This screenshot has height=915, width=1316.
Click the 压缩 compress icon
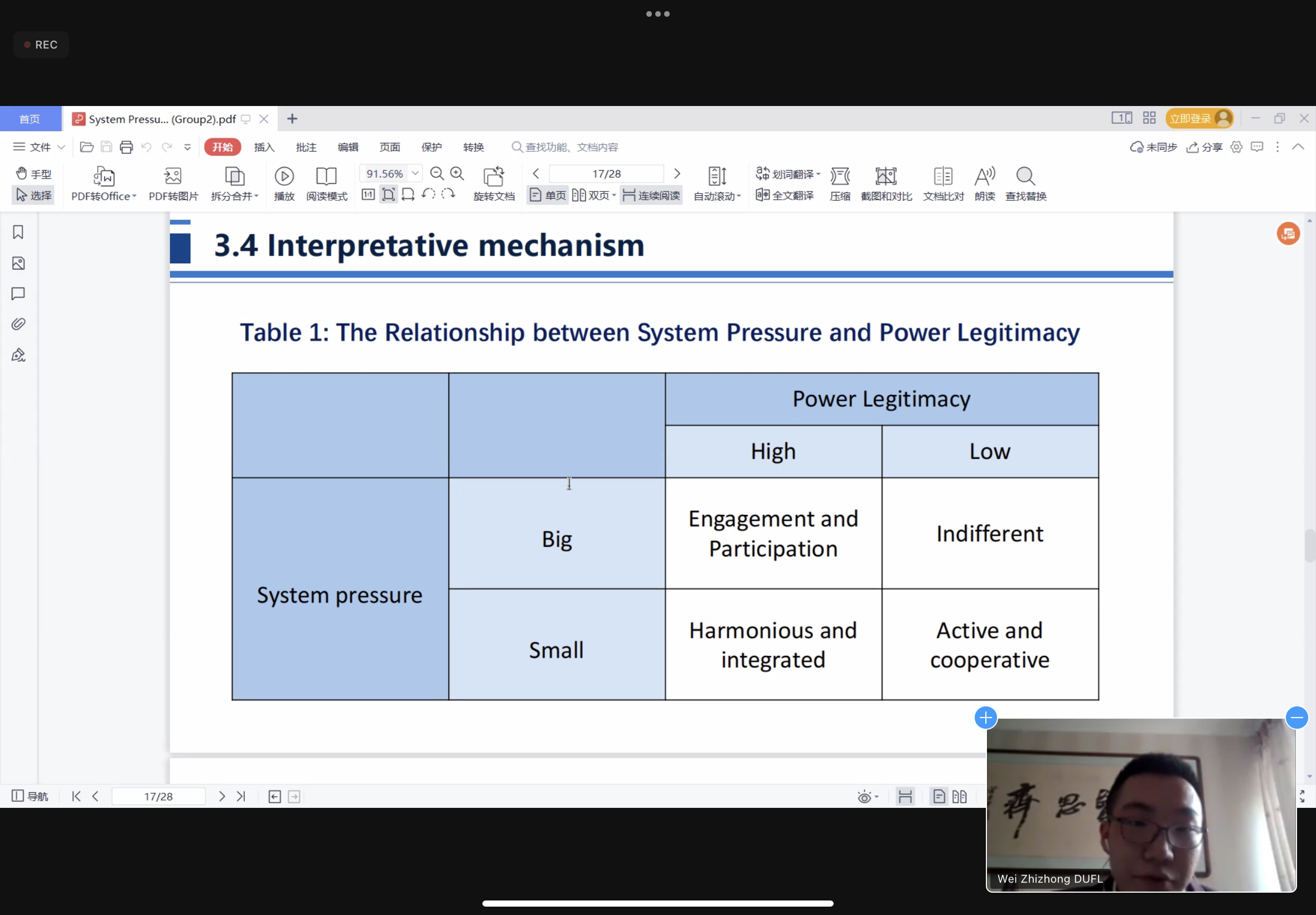pos(839,176)
